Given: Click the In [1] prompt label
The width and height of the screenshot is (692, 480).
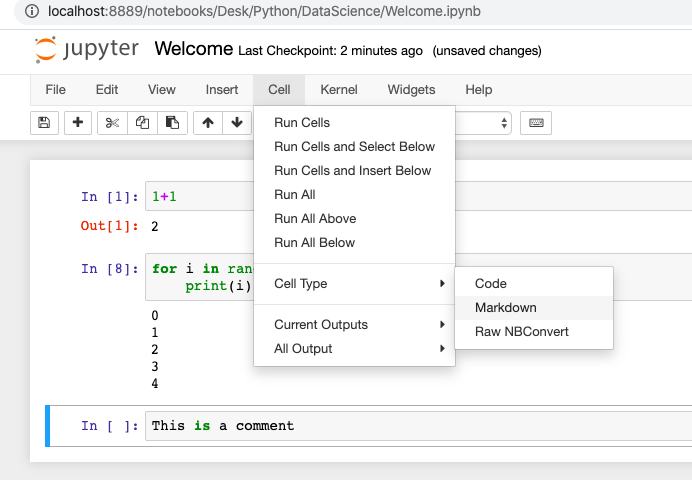Looking at the screenshot, I should [x=109, y=197].
